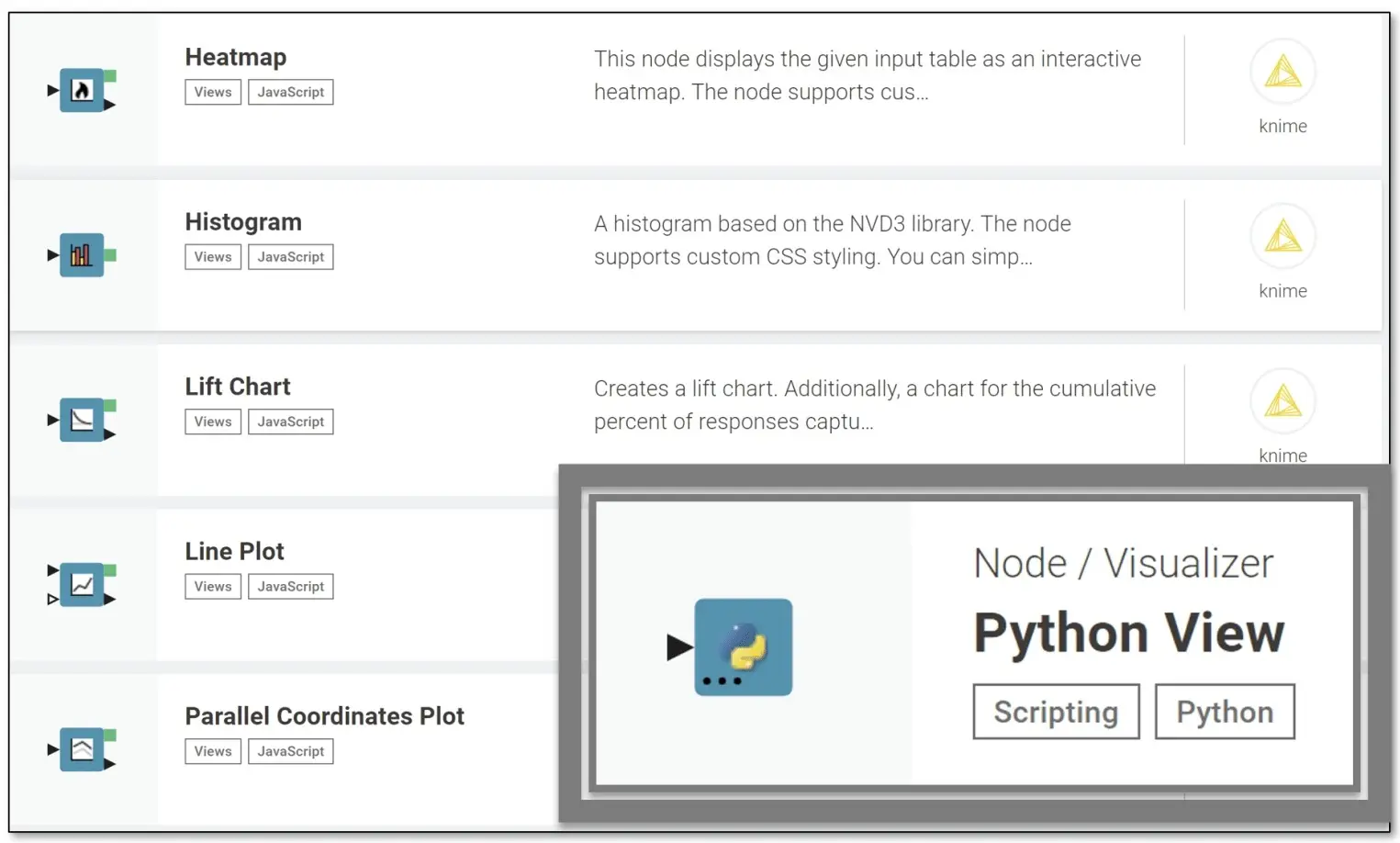Click the knime avatar beside Lift Chart
This screenshot has width=1400, height=843.
1282,401
